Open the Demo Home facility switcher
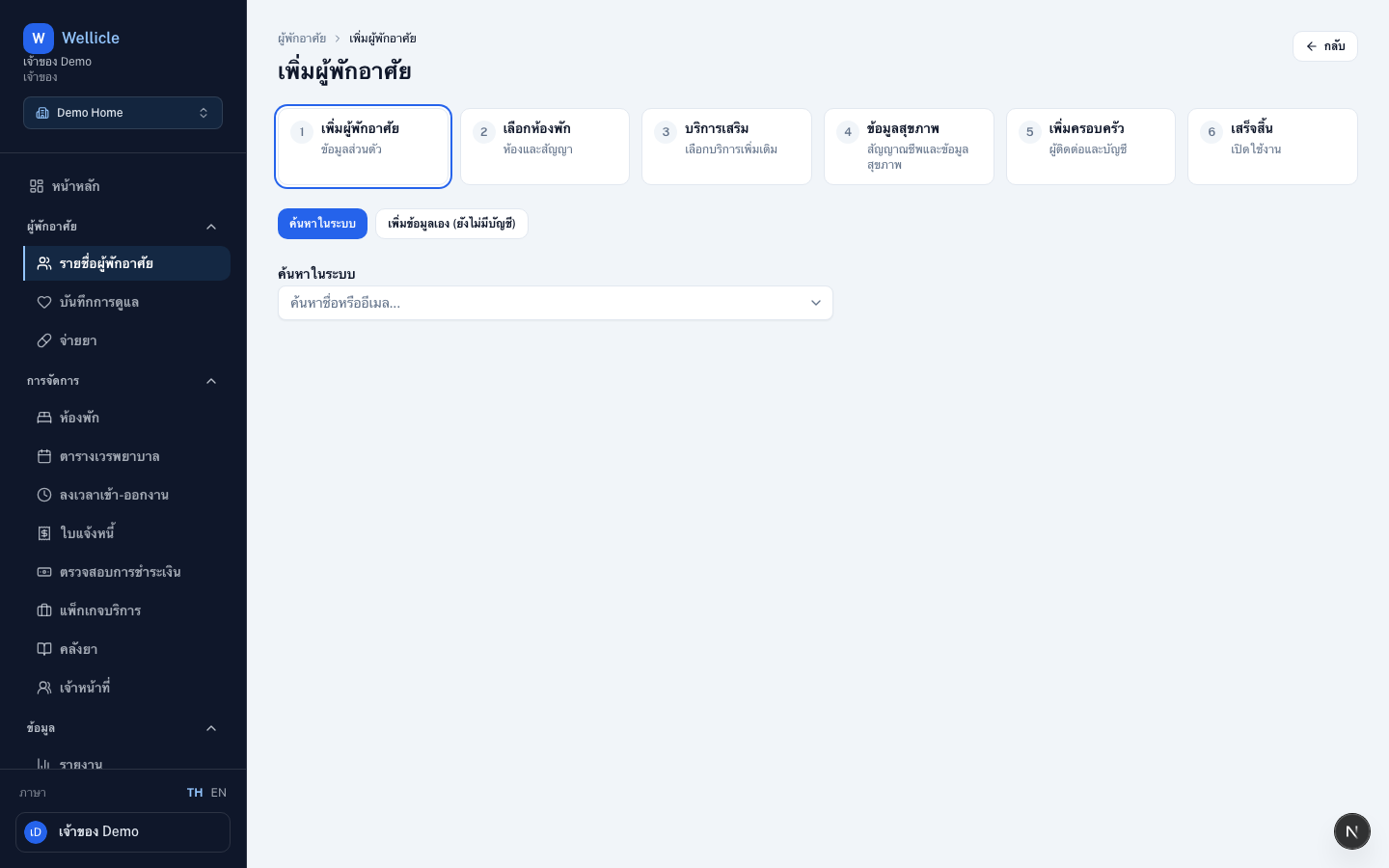The image size is (1389, 868). click(x=123, y=113)
